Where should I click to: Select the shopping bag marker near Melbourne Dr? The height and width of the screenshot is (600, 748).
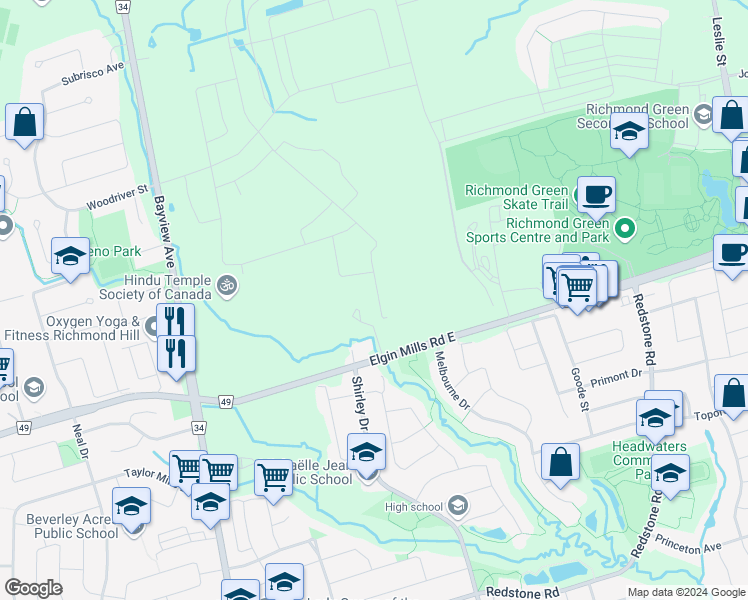coord(561,463)
